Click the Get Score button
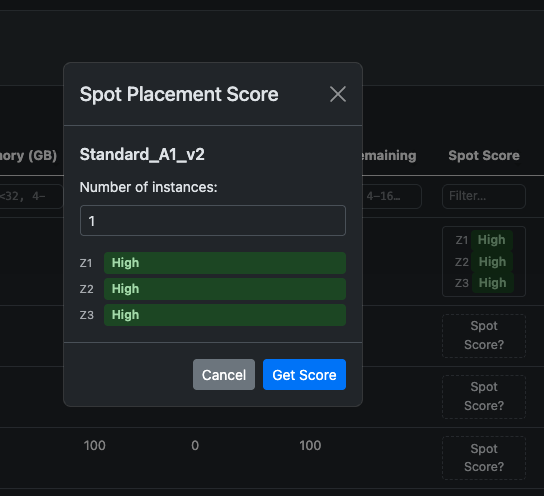The image size is (544, 496). [x=304, y=375]
